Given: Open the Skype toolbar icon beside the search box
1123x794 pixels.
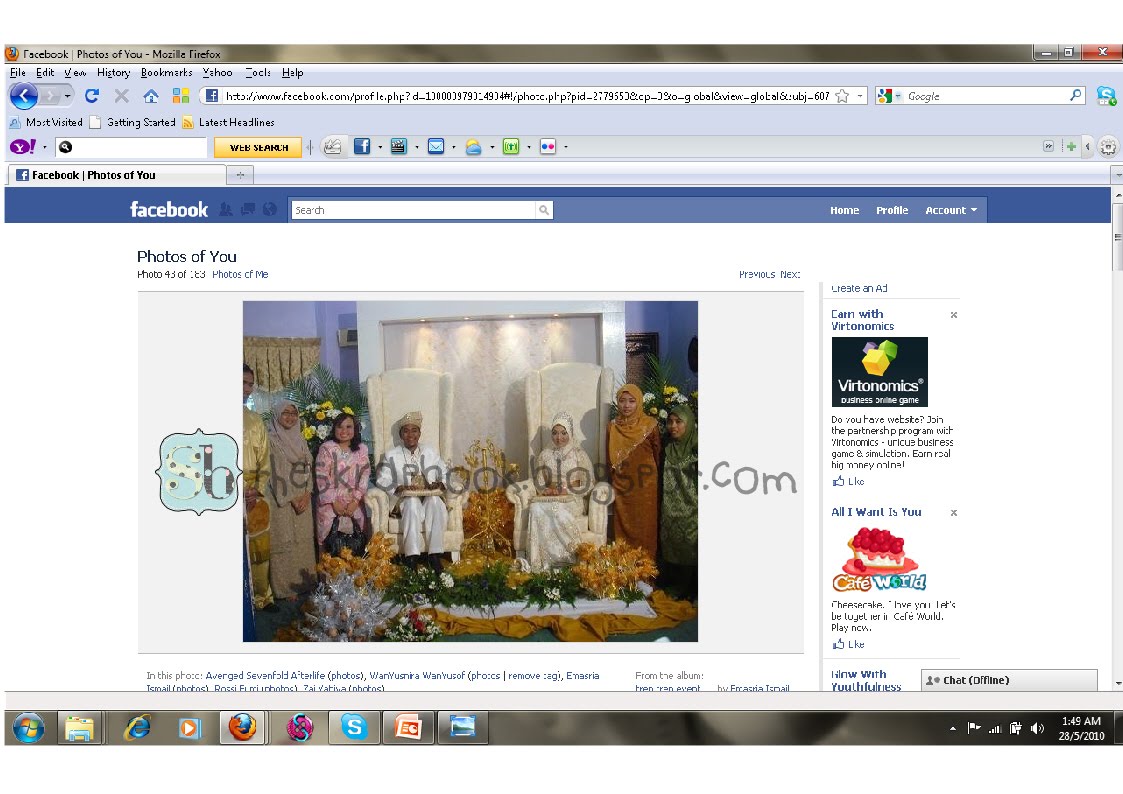Looking at the screenshot, I should (1106, 95).
